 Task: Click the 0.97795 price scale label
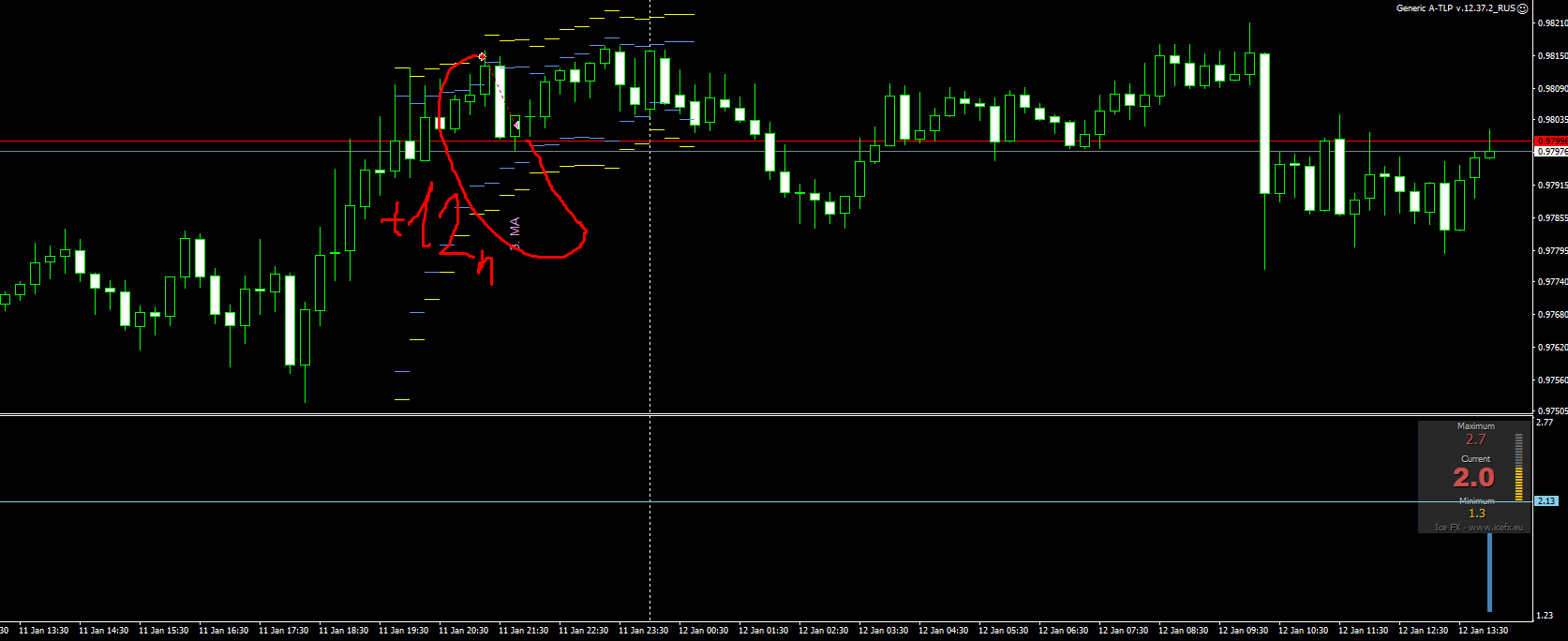1552,251
